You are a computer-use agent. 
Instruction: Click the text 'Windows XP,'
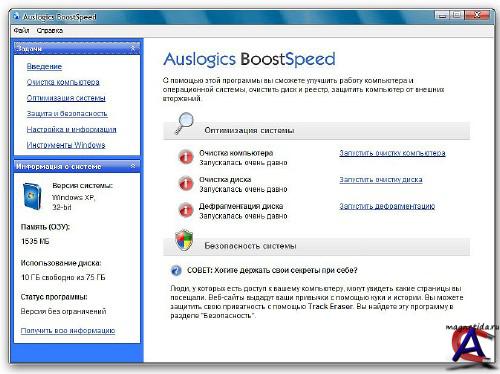[74, 197]
